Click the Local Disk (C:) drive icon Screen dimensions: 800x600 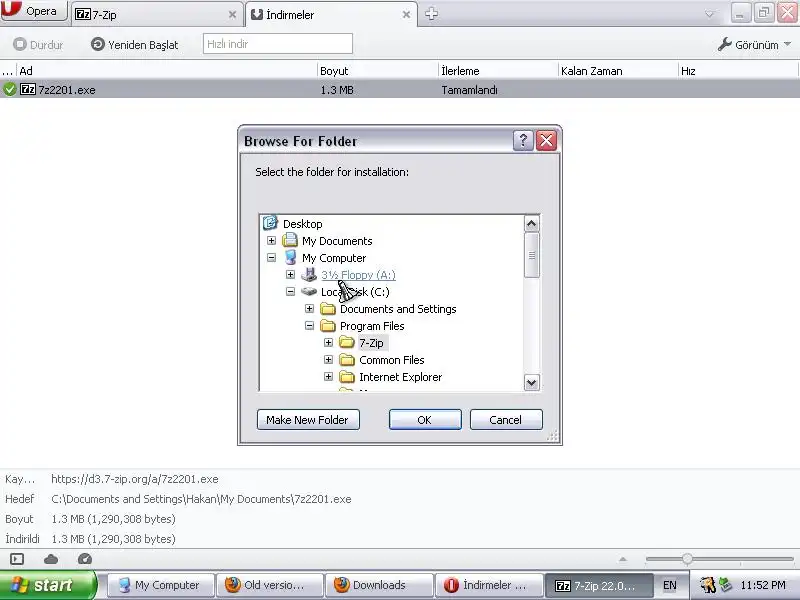click(x=309, y=291)
